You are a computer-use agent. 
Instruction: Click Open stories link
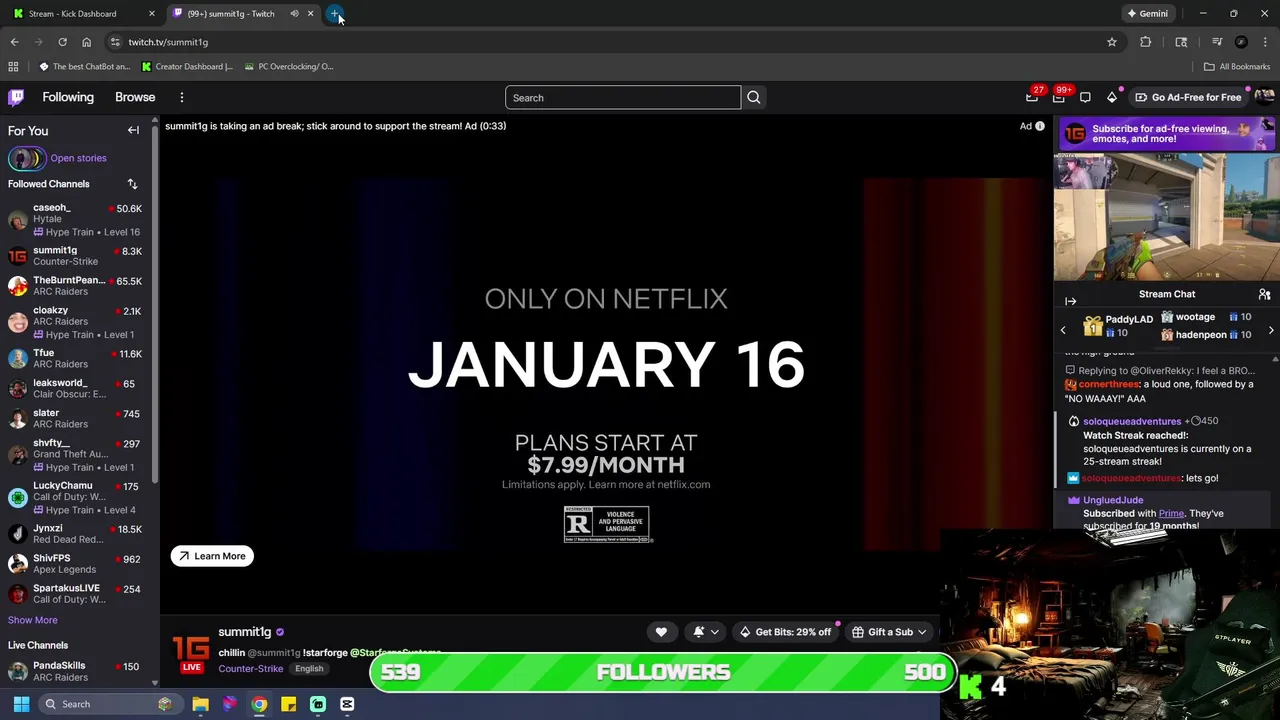pyautogui.click(x=78, y=158)
